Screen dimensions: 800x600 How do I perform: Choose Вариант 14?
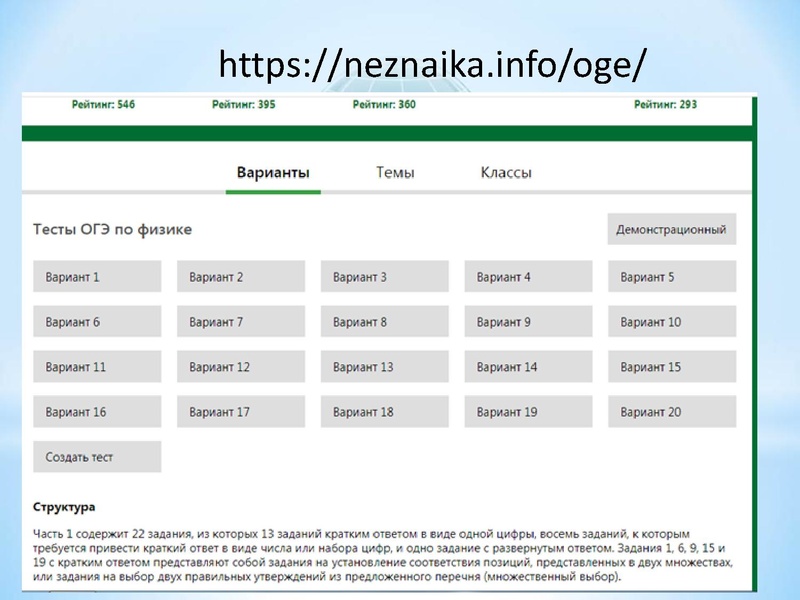click(528, 367)
